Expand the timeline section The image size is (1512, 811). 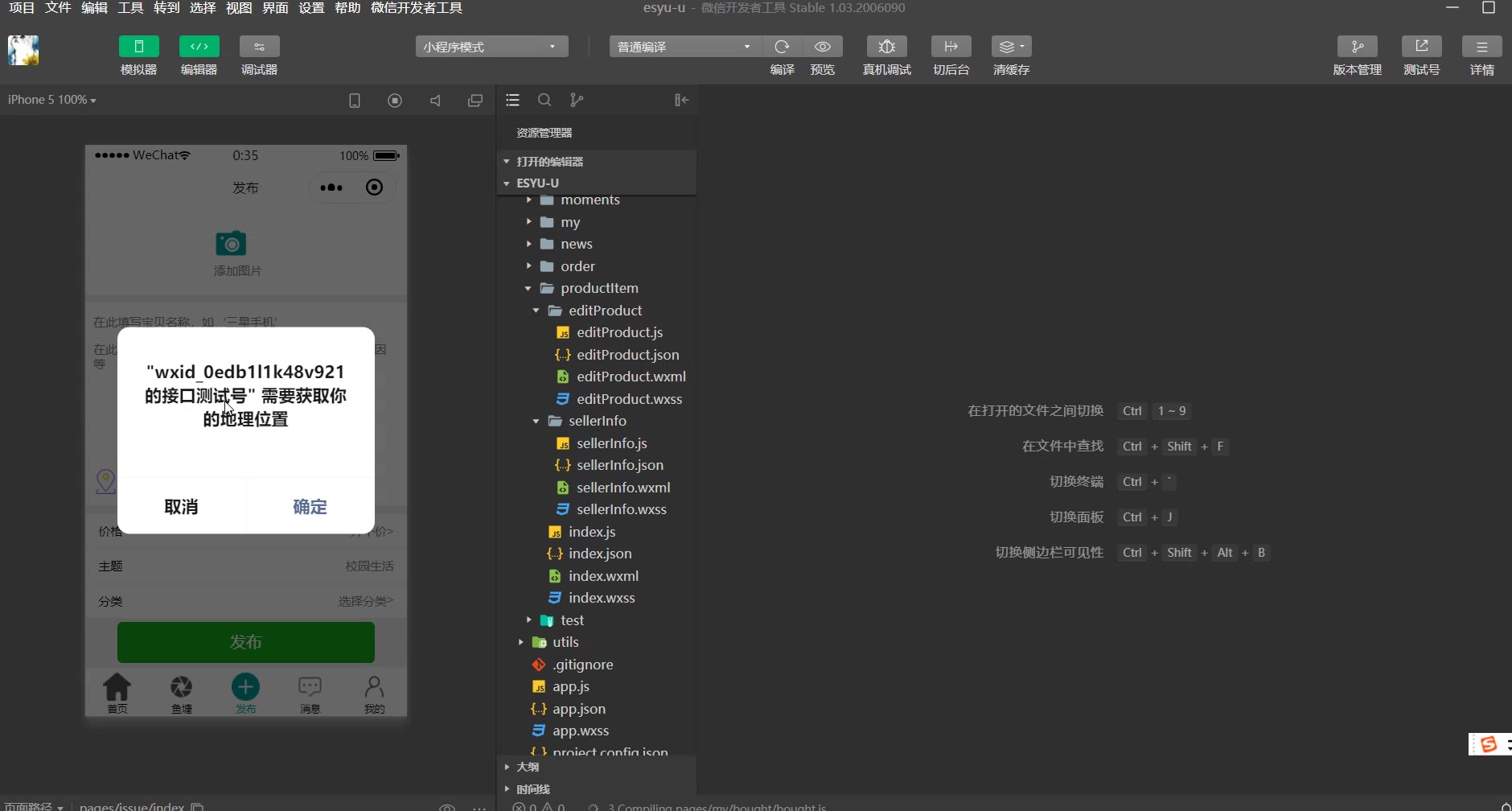click(596, 789)
